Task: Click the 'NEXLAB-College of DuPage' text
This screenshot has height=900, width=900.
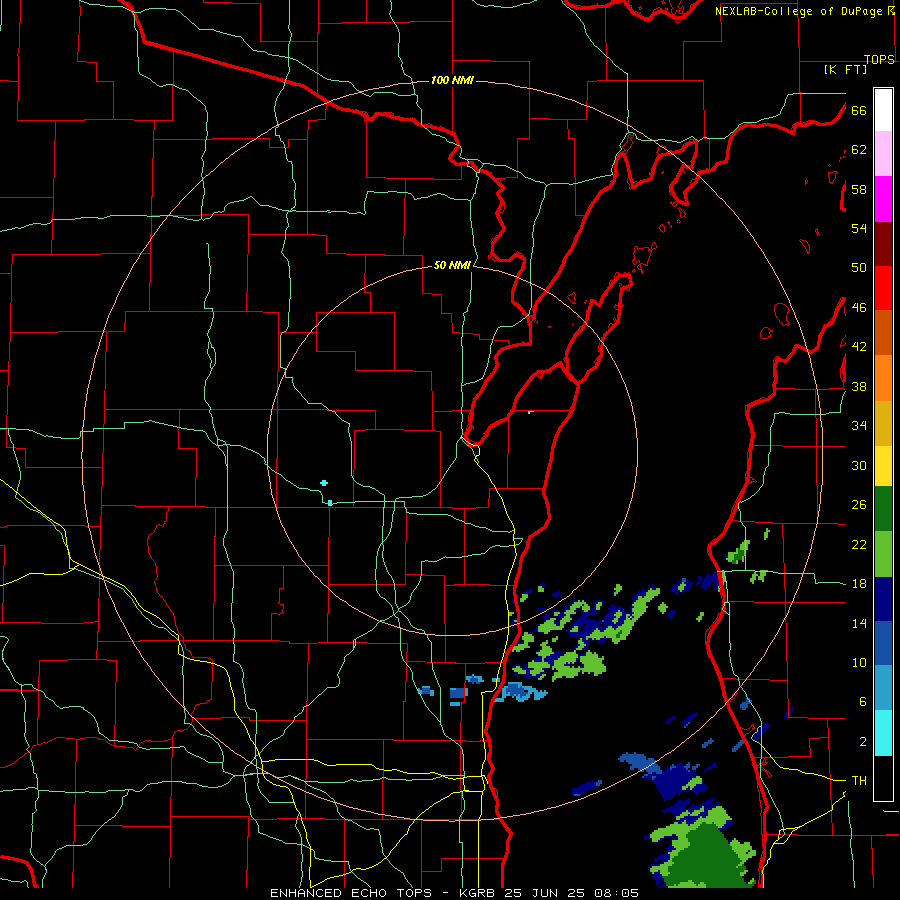Action: click(799, 11)
